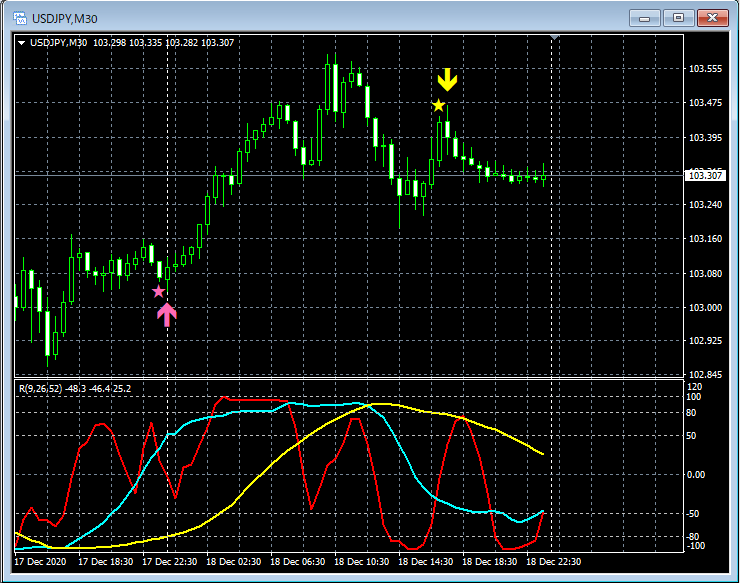Select the pink star marker

pos(158,291)
